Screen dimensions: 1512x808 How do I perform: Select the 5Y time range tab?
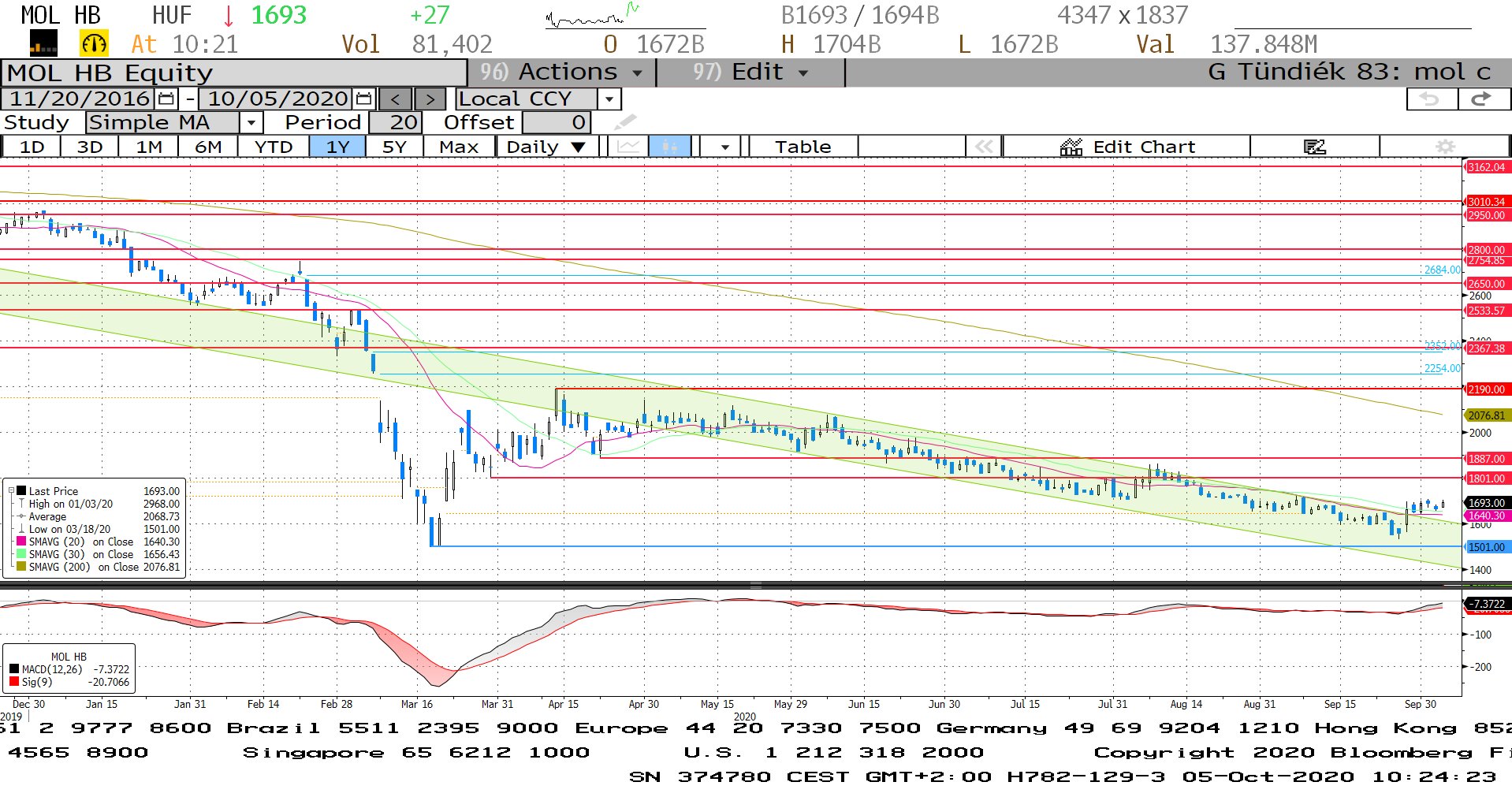(394, 147)
